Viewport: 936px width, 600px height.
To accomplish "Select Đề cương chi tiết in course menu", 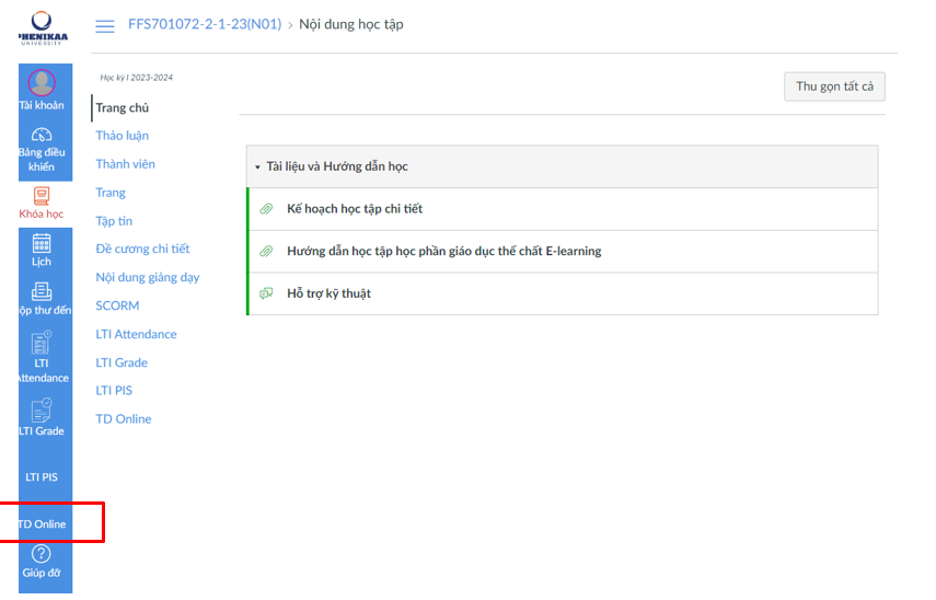I will [x=142, y=249].
